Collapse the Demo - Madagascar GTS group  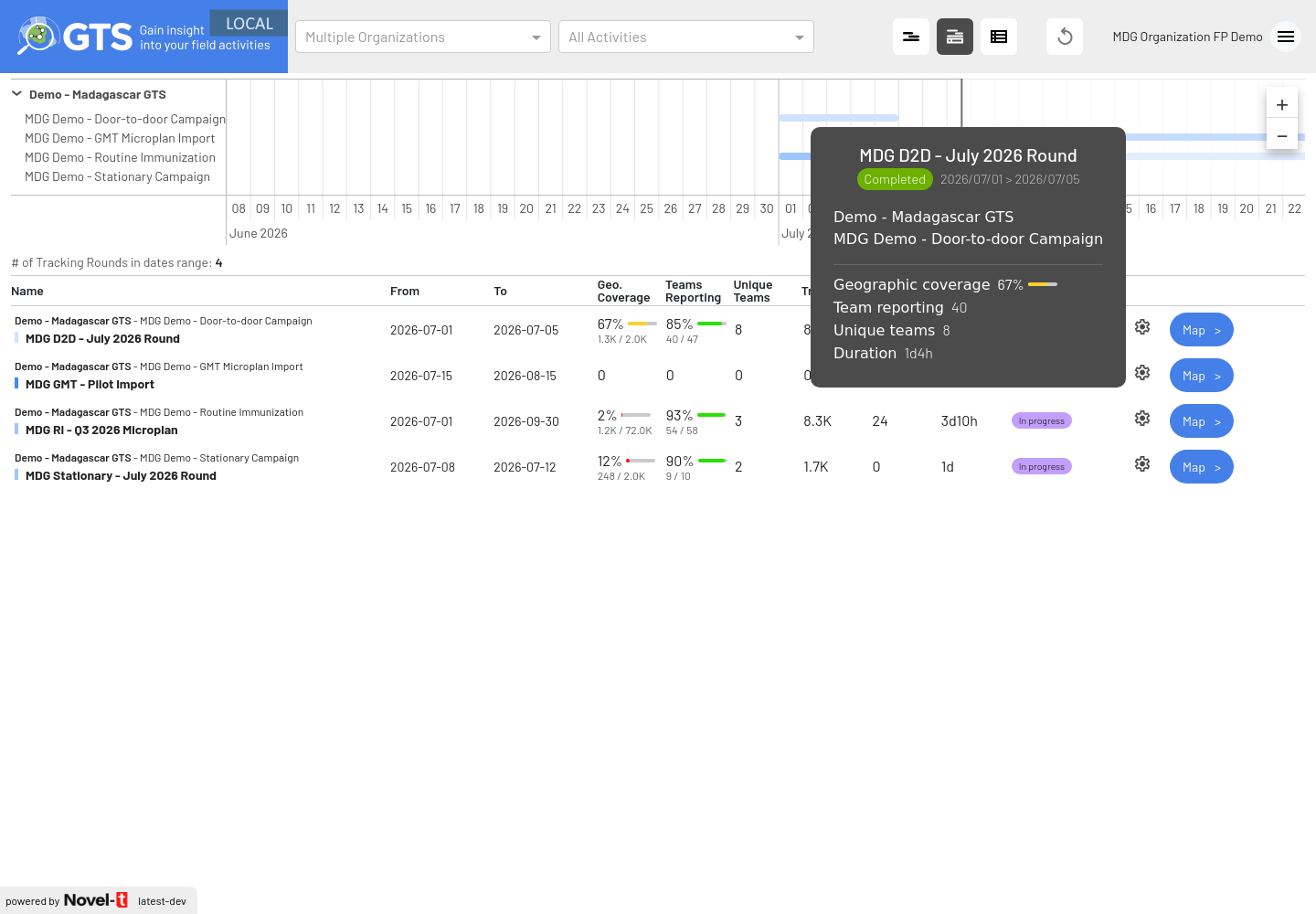click(x=16, y=93)
